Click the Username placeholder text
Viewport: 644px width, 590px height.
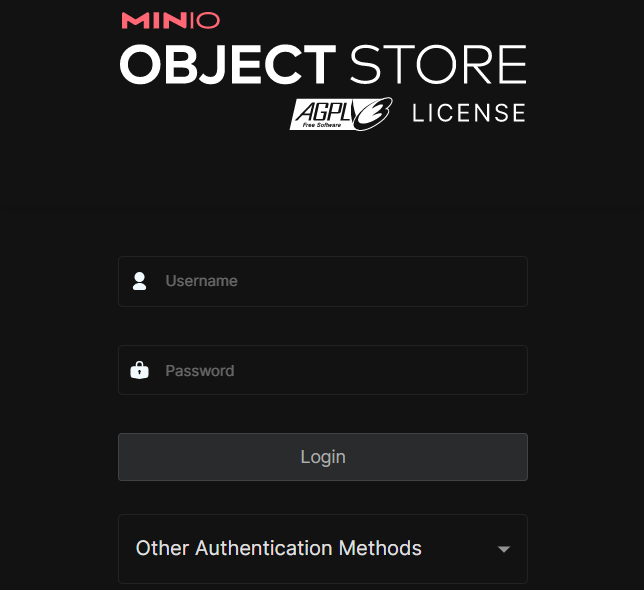(x=201, y=281)
